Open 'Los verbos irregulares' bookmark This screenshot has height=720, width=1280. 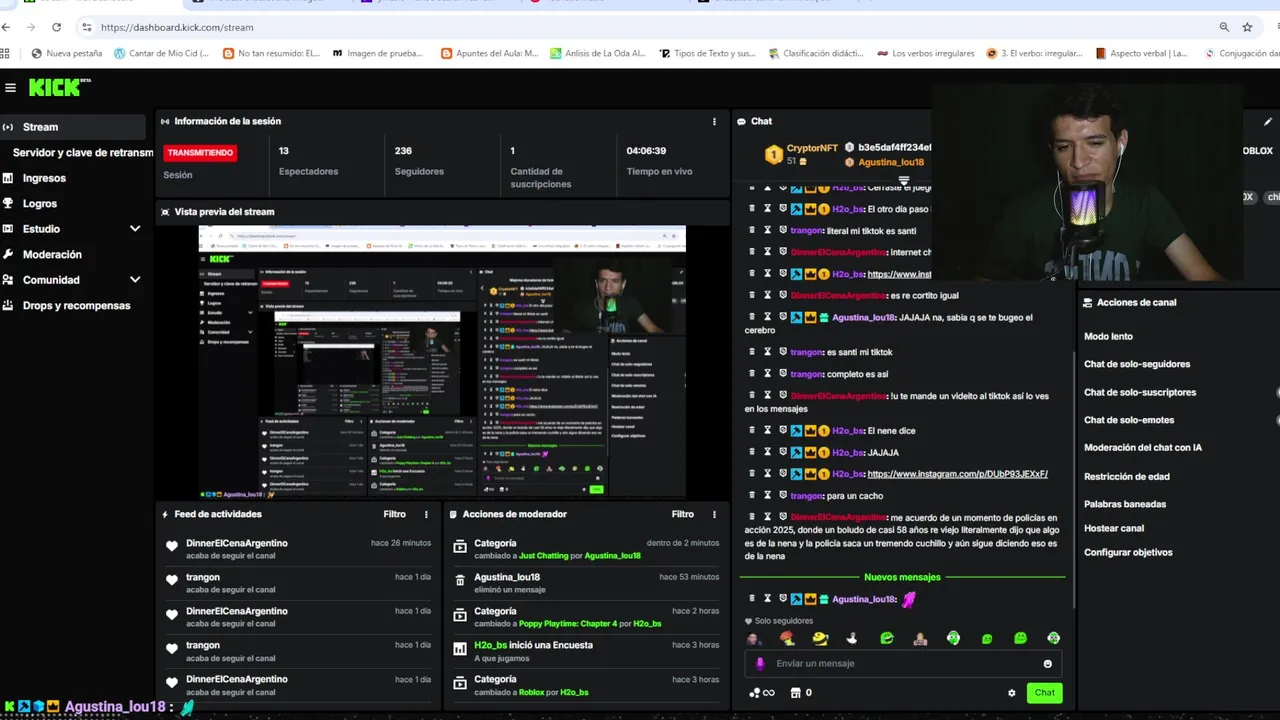[x=926, y=53]
